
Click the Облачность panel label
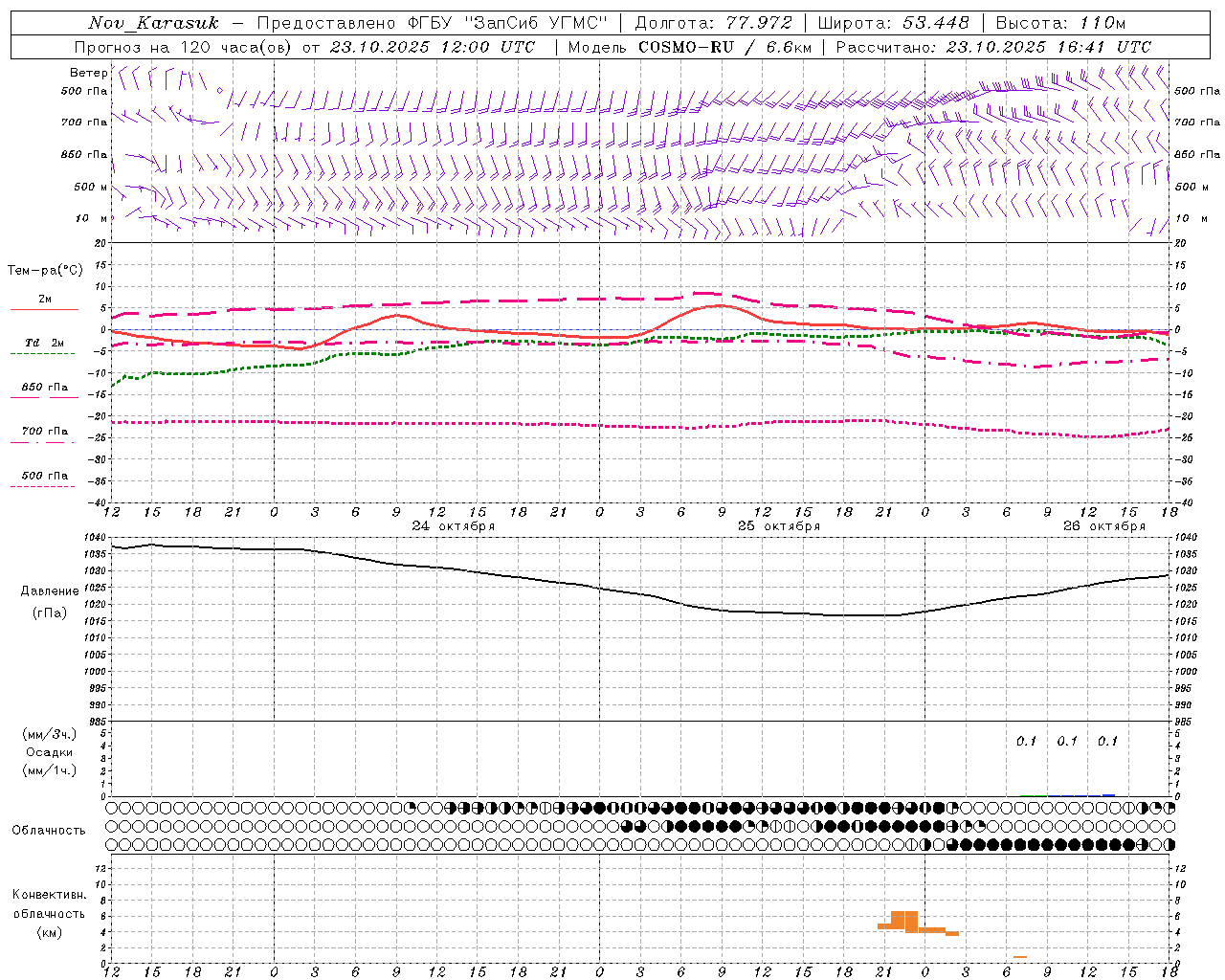coord(49,830)
